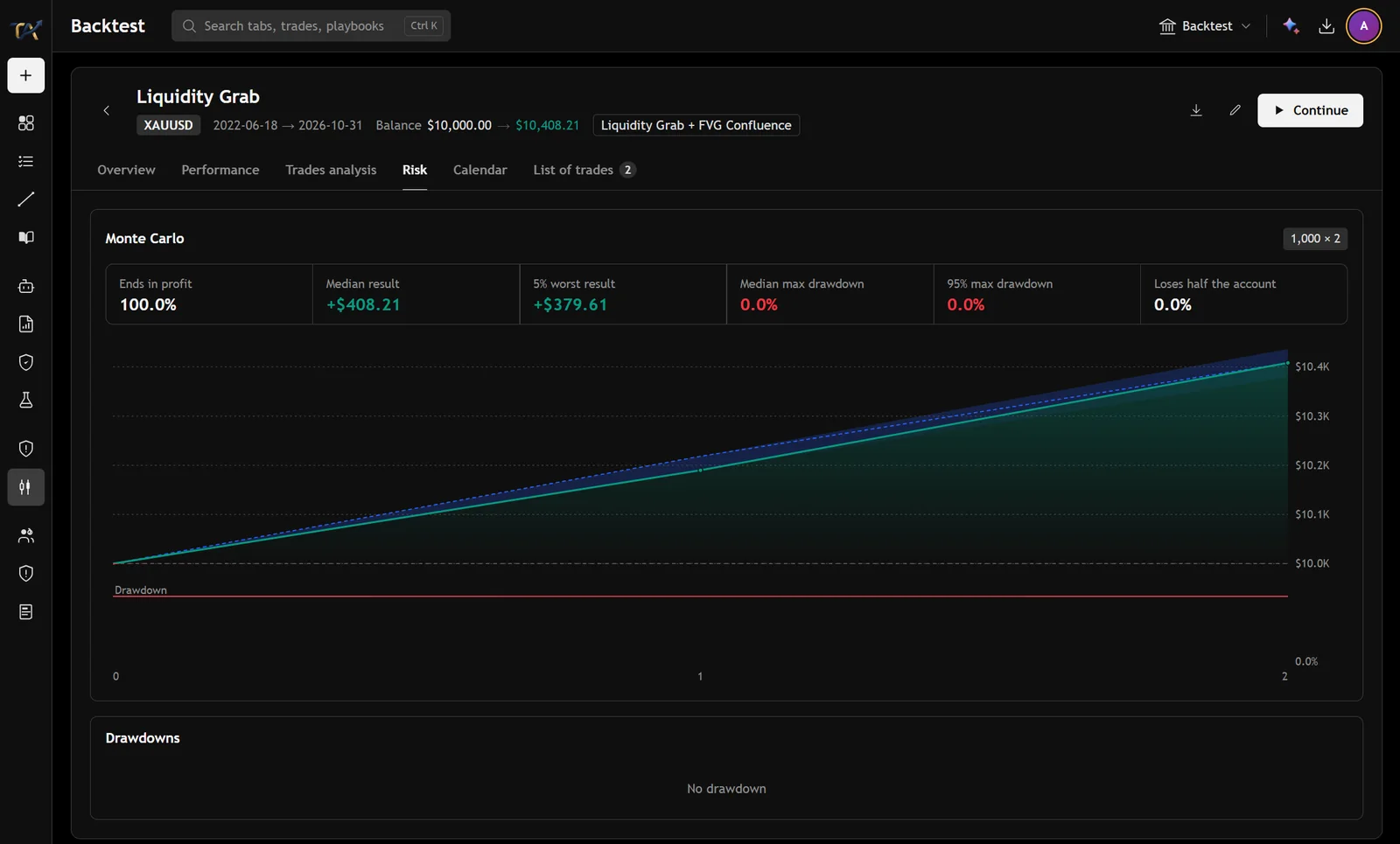Open the Trades analysis tab
This screenshot has height=844, width=1400.
pyautogui.click(x=331, y=170)
